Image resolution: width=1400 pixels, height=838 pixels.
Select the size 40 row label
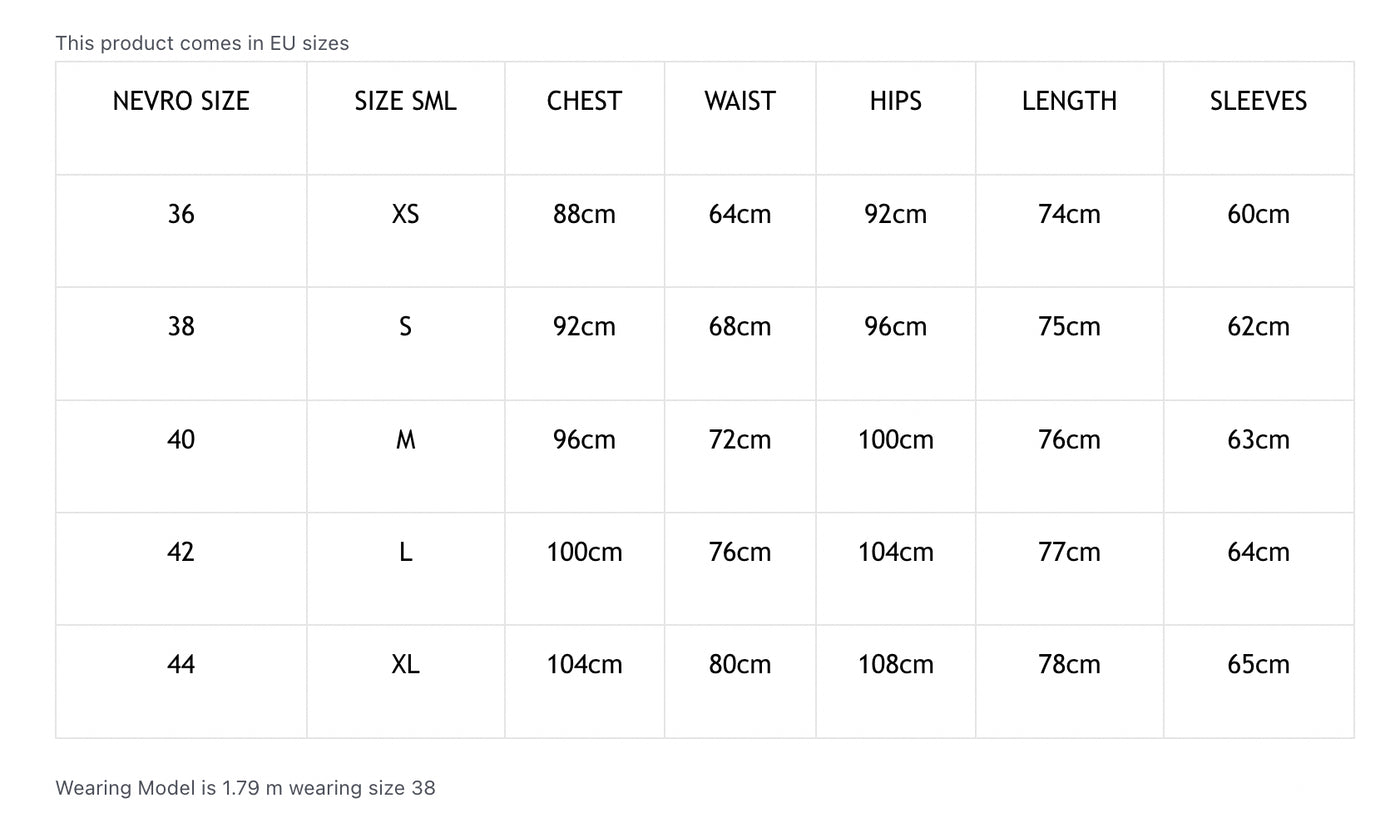(x=181, y=440)
